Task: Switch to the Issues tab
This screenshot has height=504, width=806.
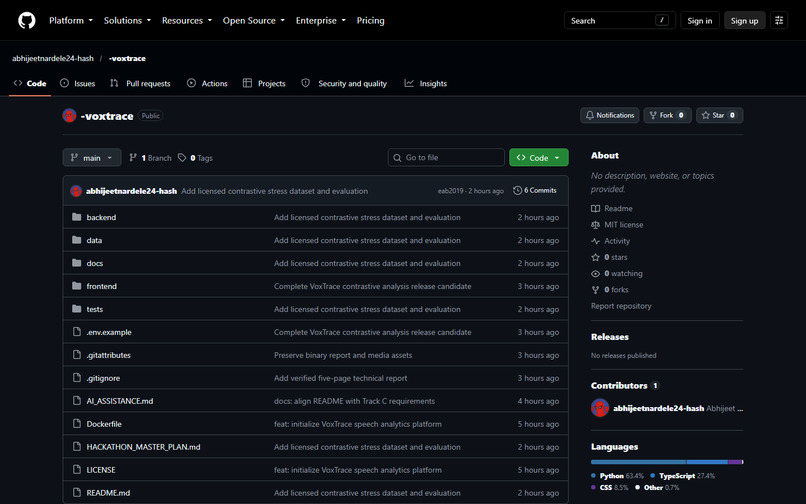Action: point(78,83)
